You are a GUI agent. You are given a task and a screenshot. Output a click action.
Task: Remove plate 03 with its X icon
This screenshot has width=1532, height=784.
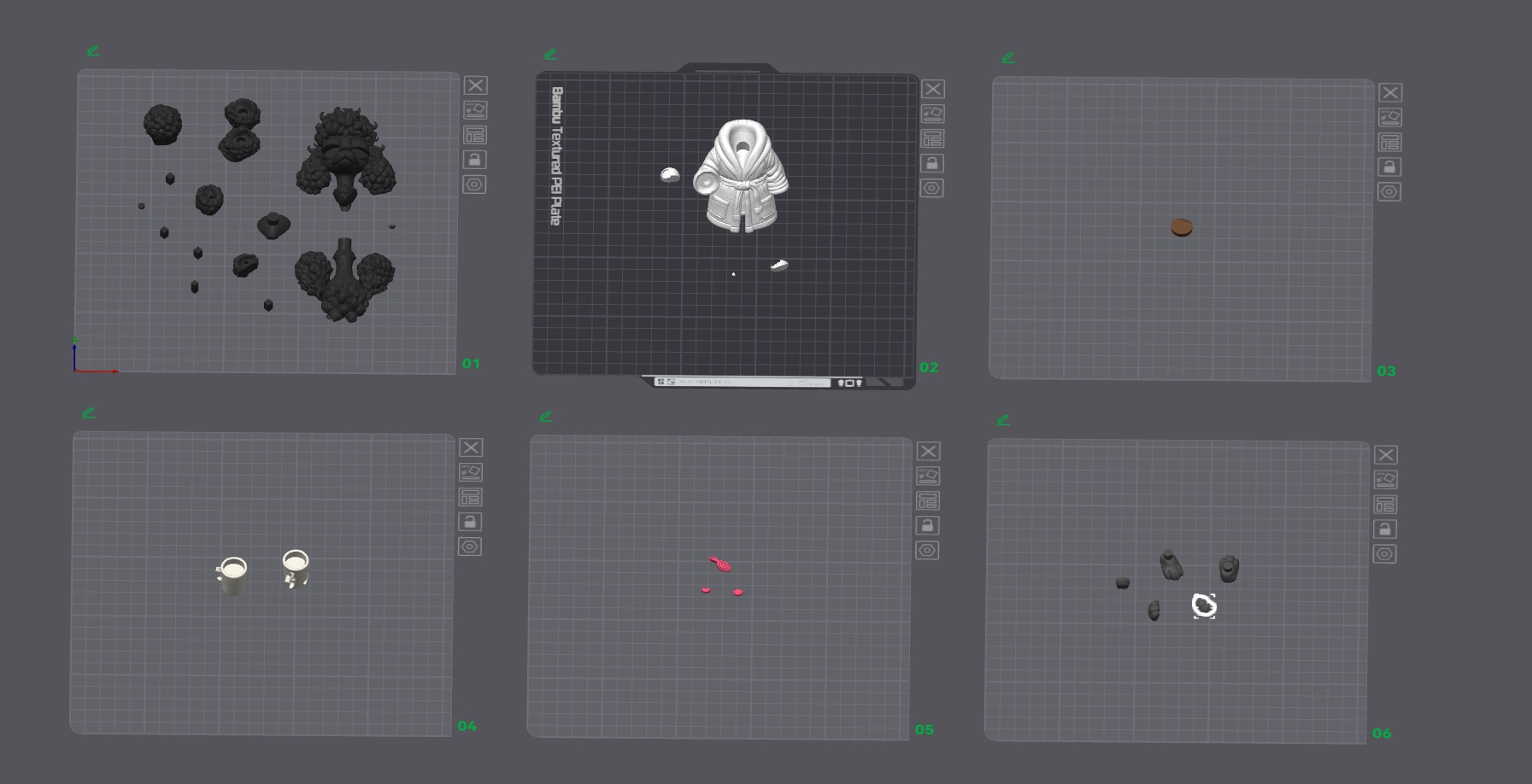click(1390, 92)
